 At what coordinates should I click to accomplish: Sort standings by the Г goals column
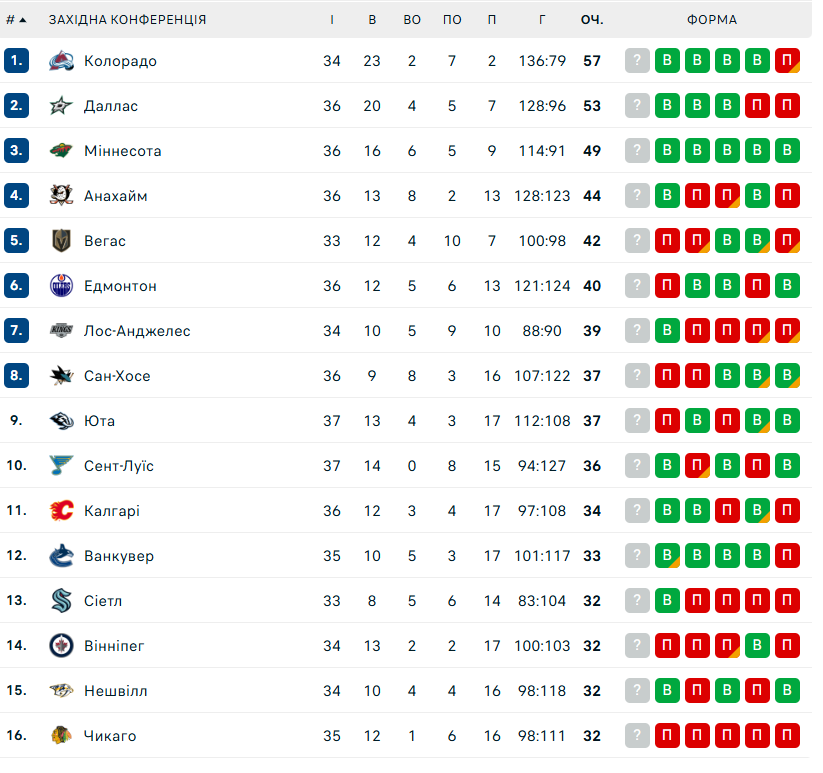(x=542, y=20)
